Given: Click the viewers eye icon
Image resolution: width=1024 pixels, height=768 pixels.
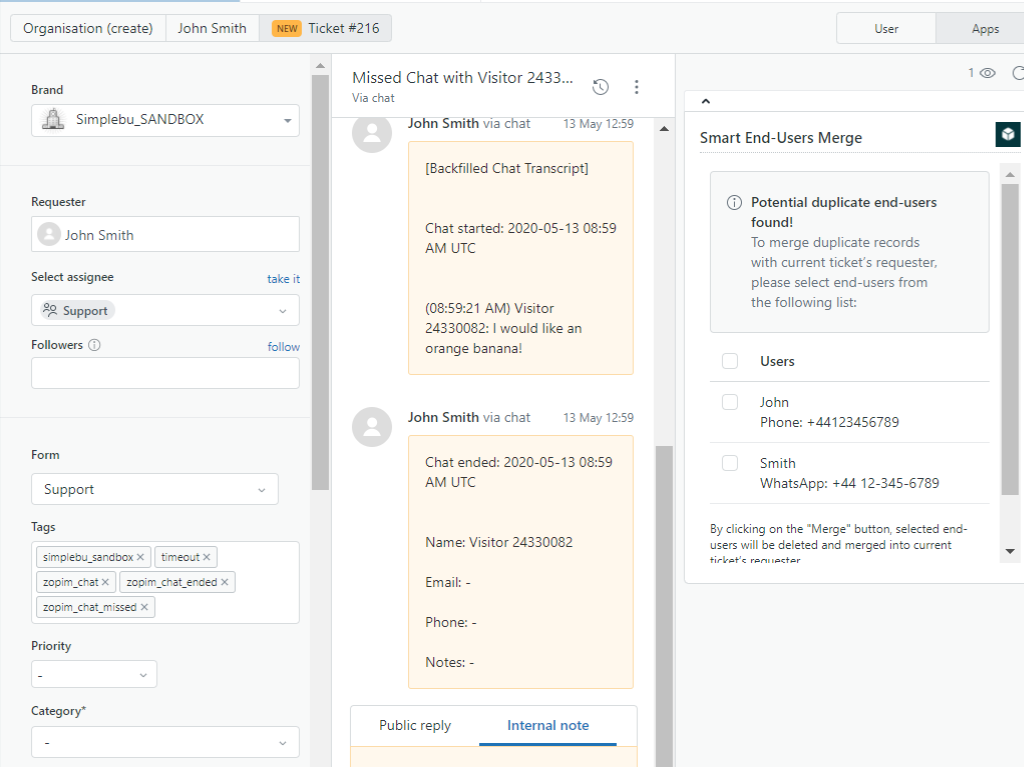Looking at the screenshot, I should click(987, 73).
